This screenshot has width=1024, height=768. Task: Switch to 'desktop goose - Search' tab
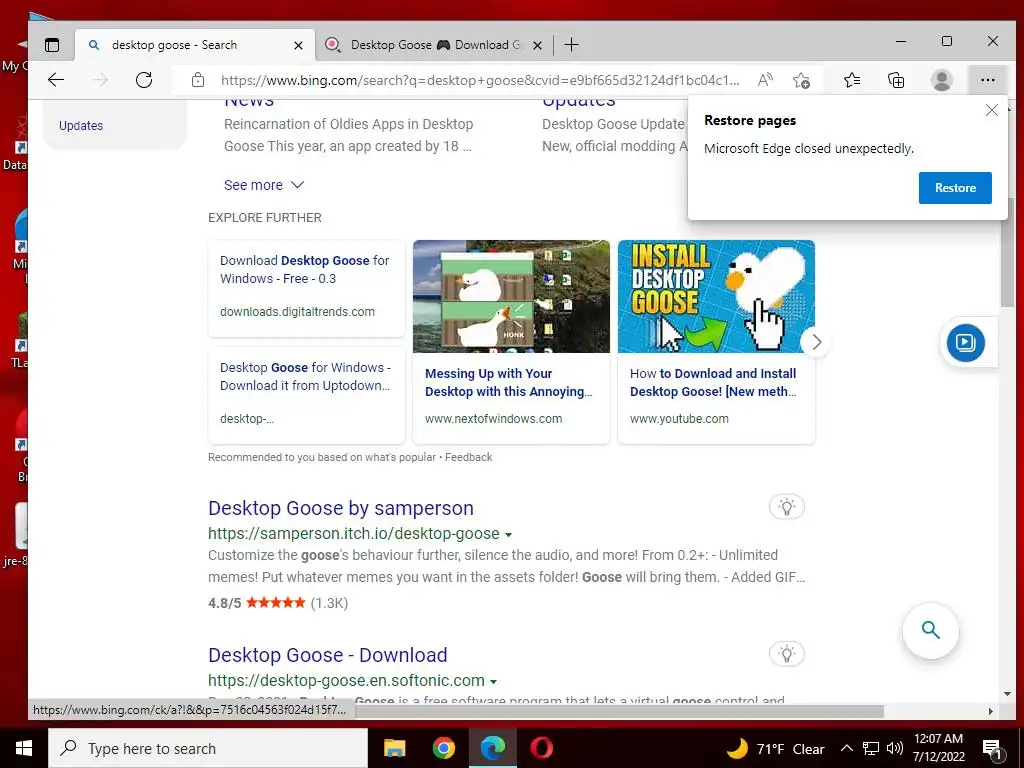[195, 45]
